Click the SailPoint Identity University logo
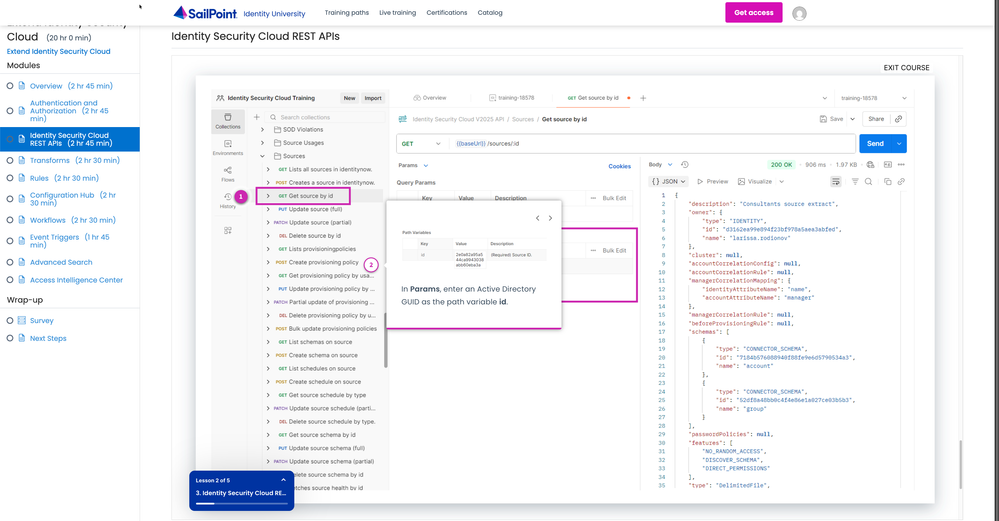 point(240,13)
